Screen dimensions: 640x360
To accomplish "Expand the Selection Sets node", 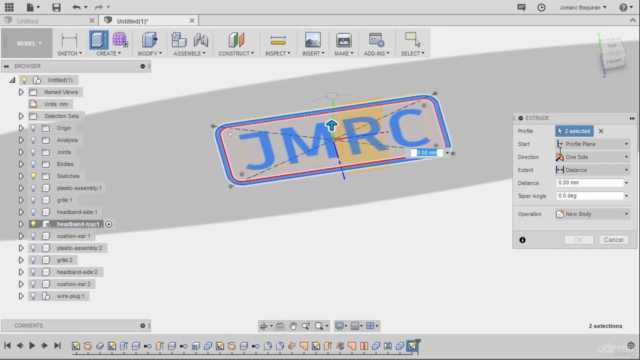I will [x=21, y=116].
